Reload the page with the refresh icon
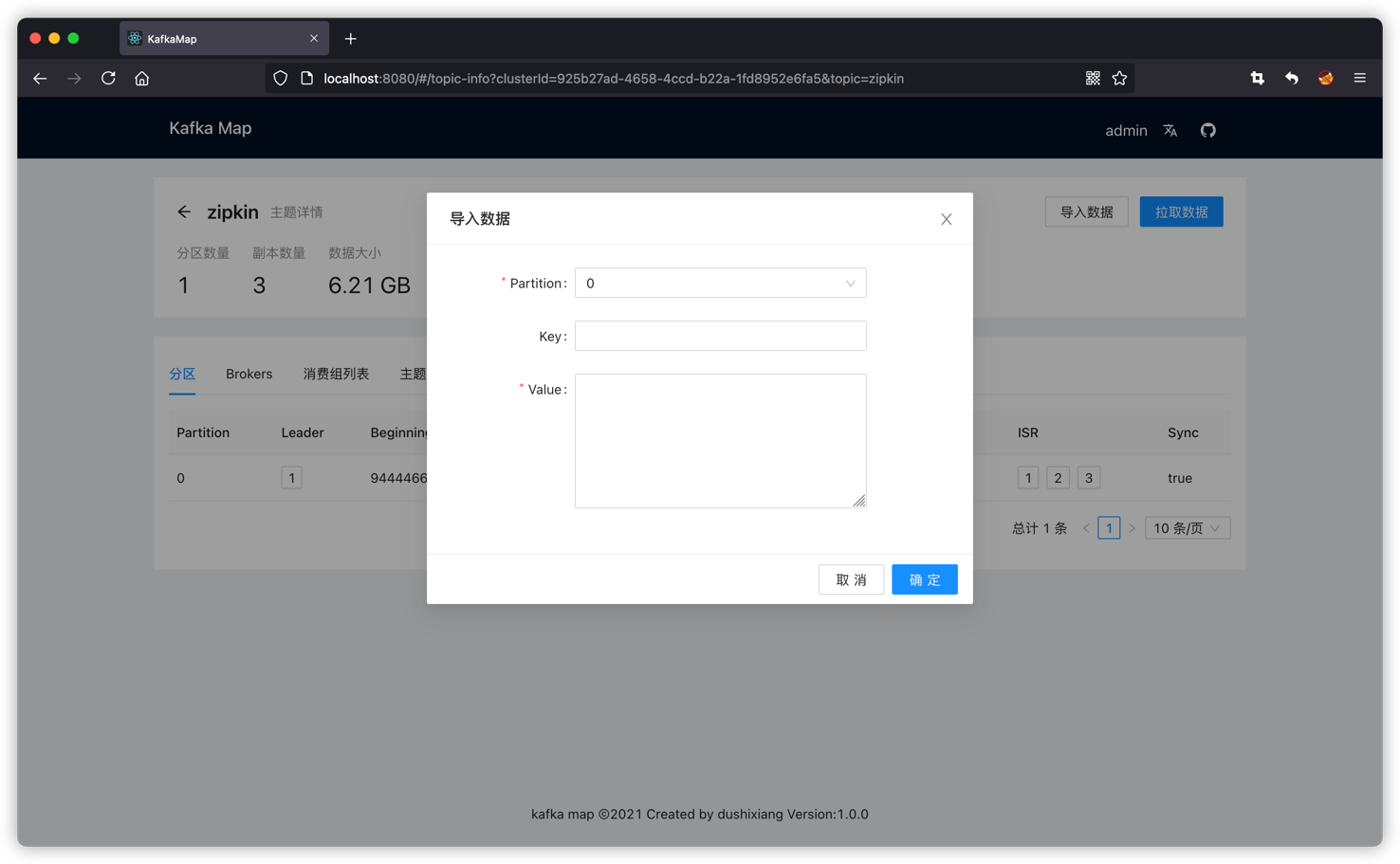Image resolution: width=1400 pixels, height=864 pixels. pos(107,78)
